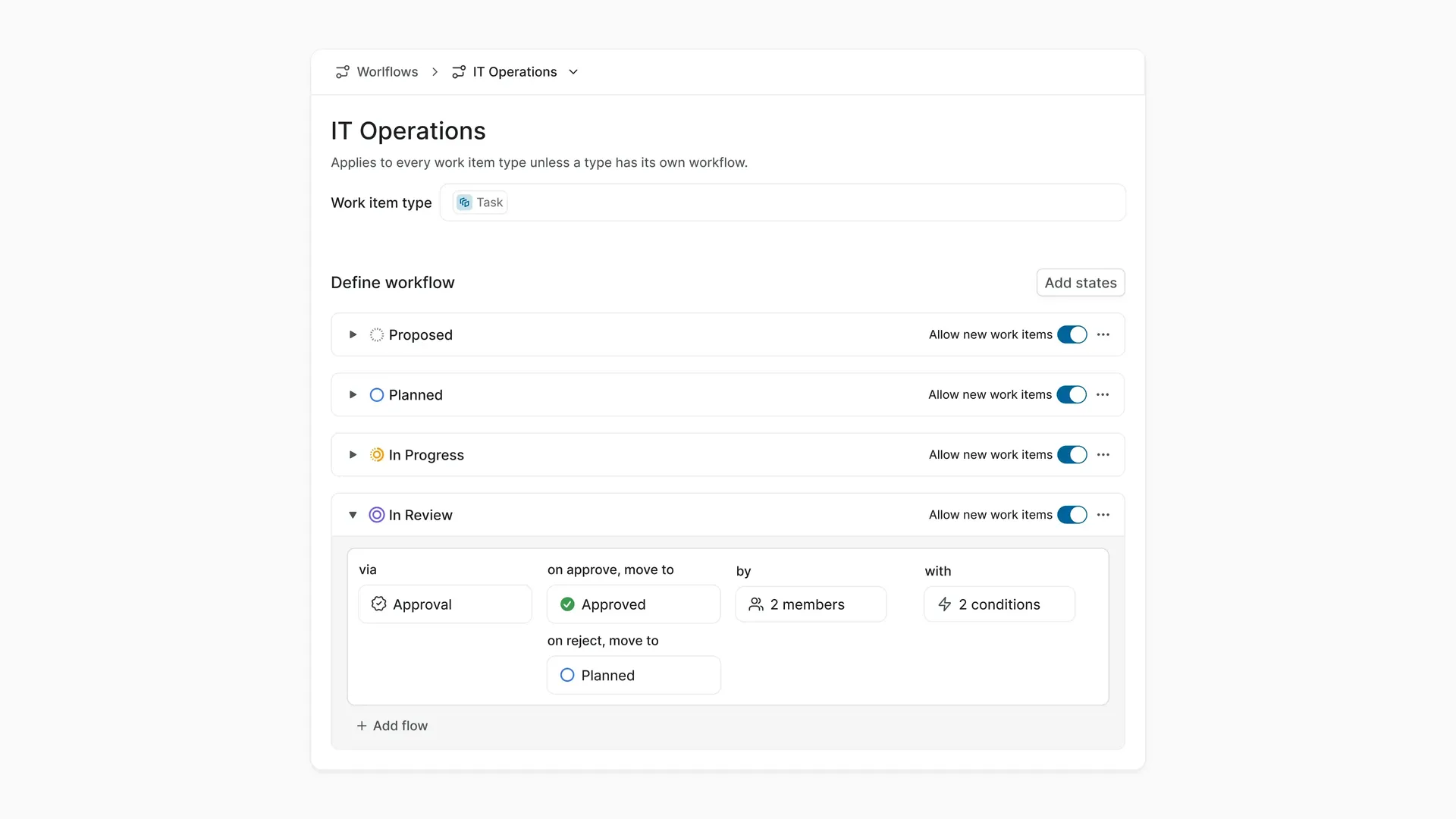Open the 2 conditions selector
This screenshot has width=1456, height=819.
999,604
